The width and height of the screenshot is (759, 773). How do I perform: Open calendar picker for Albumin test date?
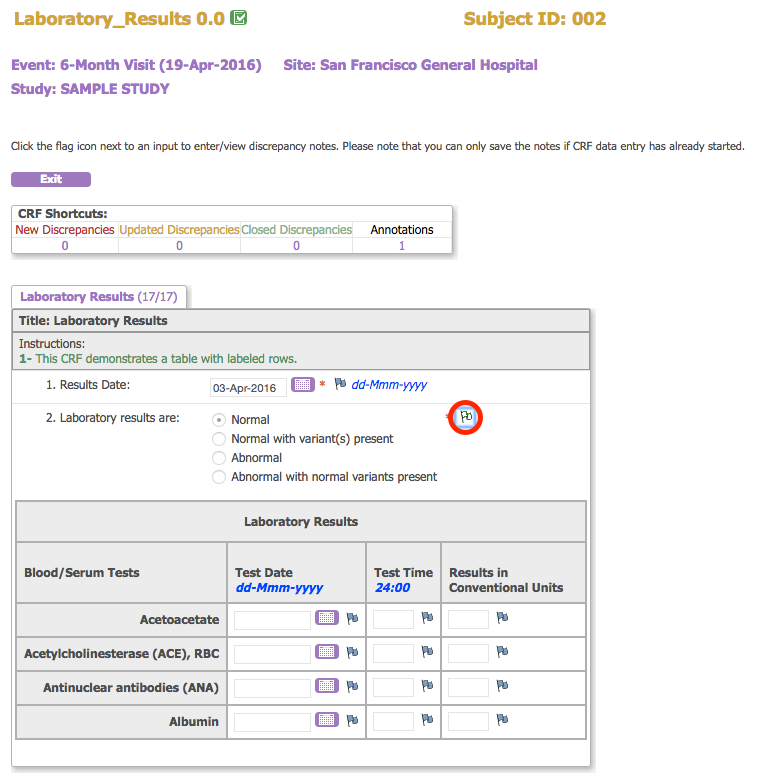[x=327, y=720]
